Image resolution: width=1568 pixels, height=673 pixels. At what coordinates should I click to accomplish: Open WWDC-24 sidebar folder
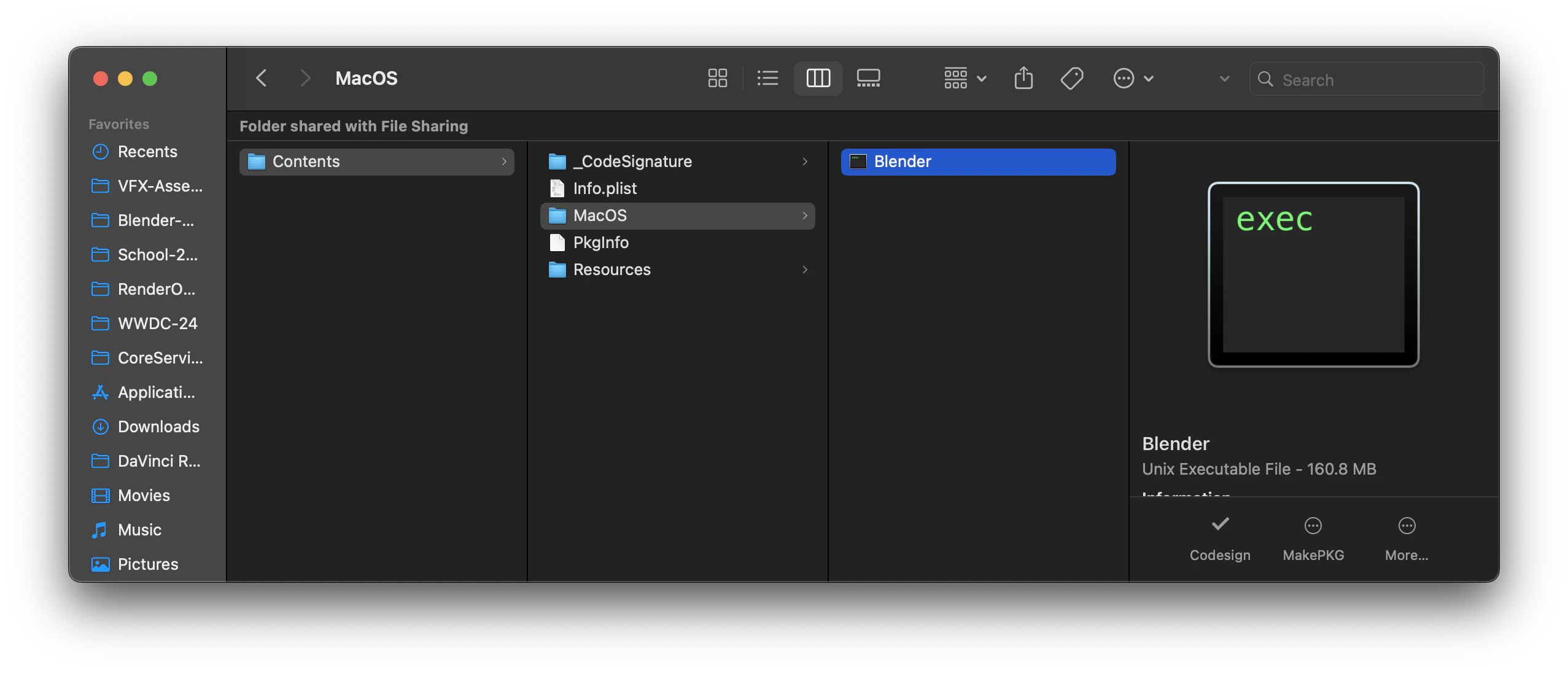click(147, 324)
